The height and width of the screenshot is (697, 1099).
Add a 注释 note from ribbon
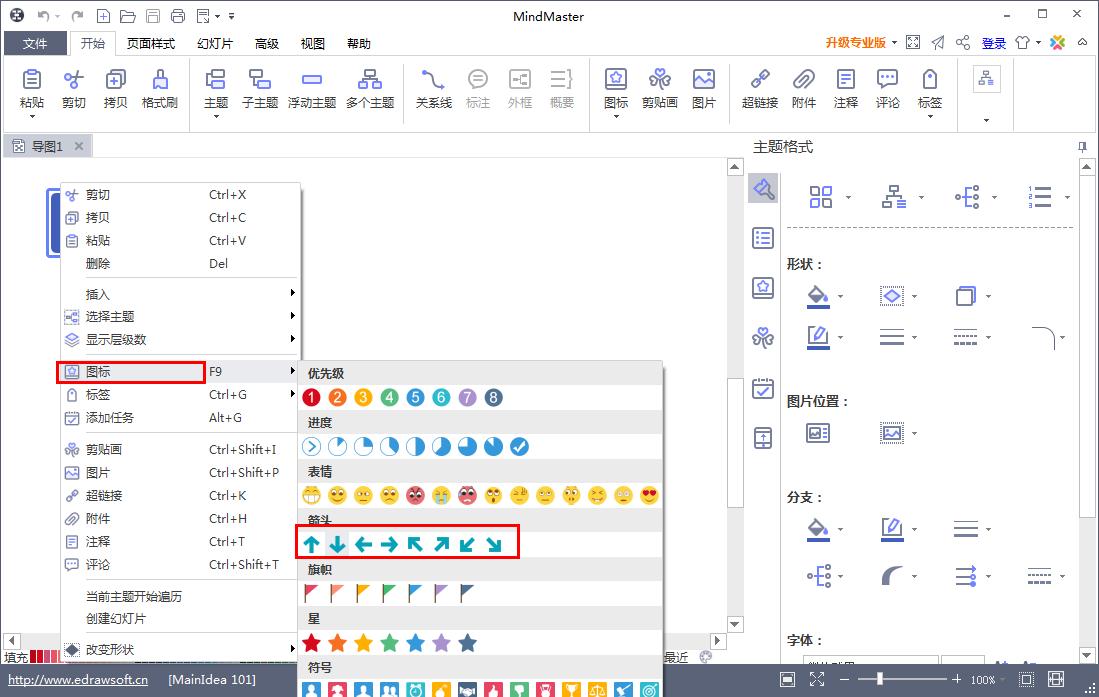(x=845, y=88)
